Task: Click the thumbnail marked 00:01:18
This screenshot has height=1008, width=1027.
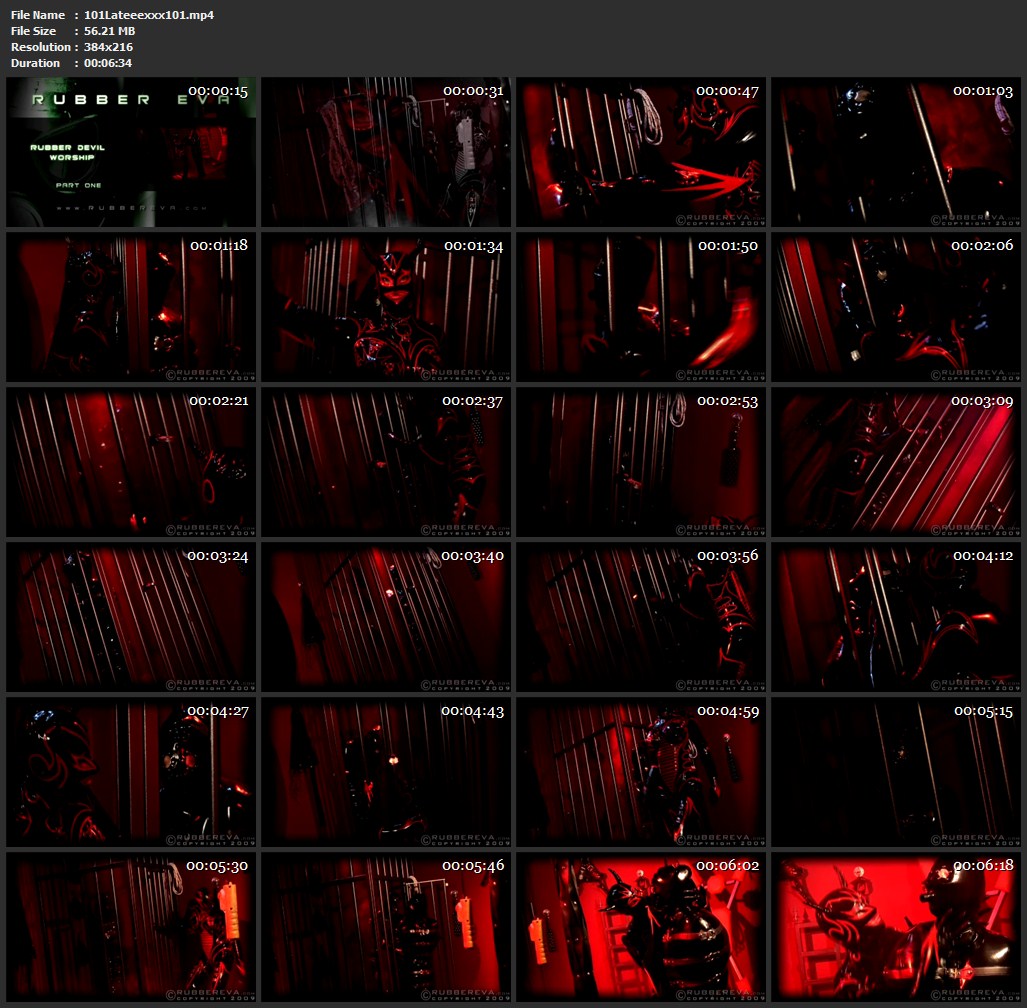Action: (x=131, y=307)
